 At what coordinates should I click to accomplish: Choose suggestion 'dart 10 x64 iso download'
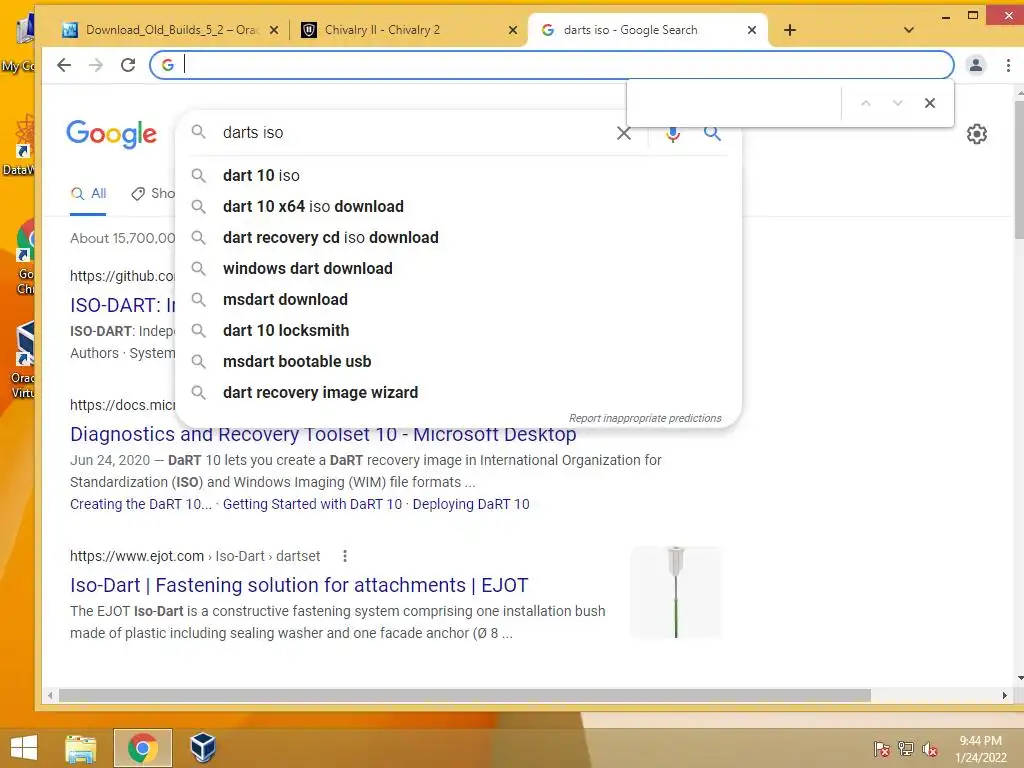click(x=458, y=206)
